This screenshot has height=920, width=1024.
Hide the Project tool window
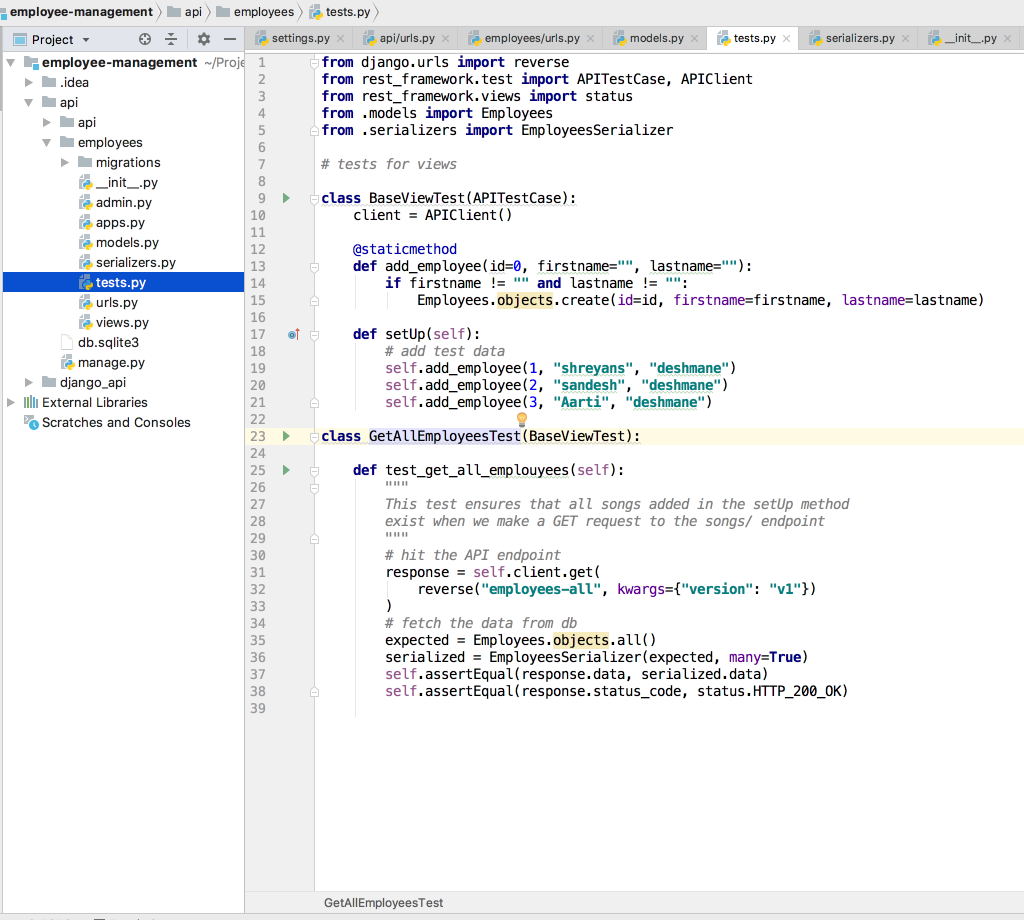coord(230,39)
